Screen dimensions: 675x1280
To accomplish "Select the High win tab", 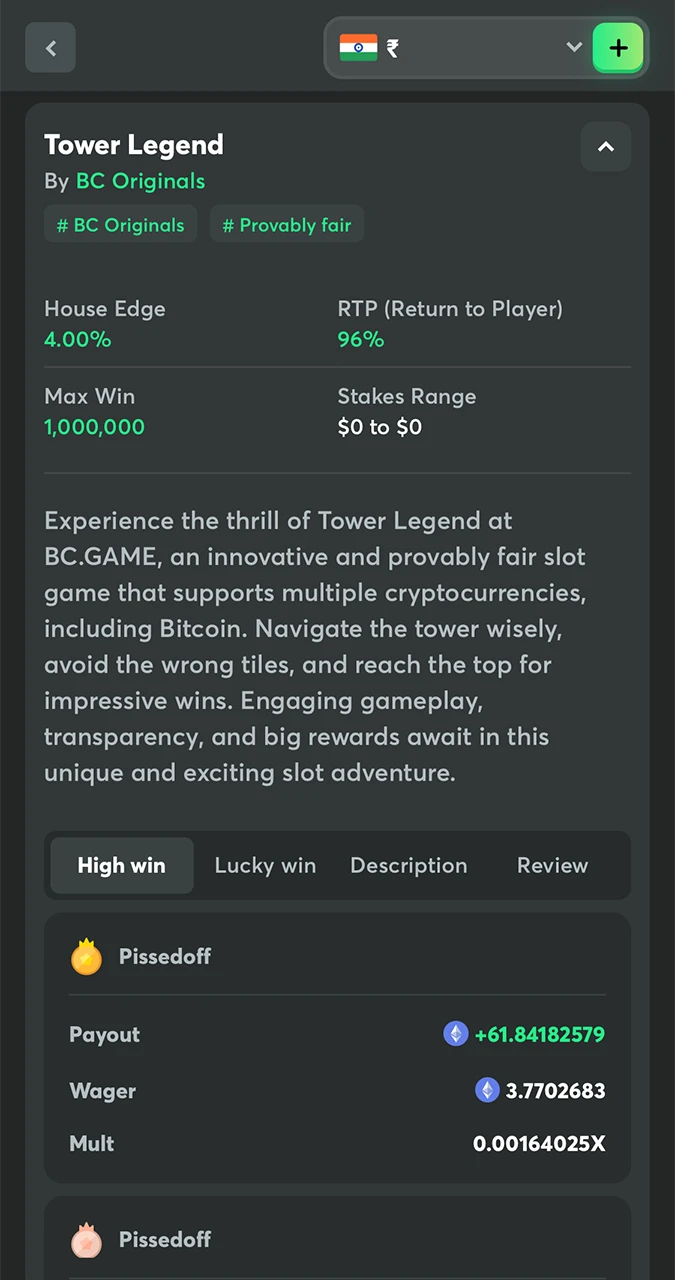I will point(121,865).
